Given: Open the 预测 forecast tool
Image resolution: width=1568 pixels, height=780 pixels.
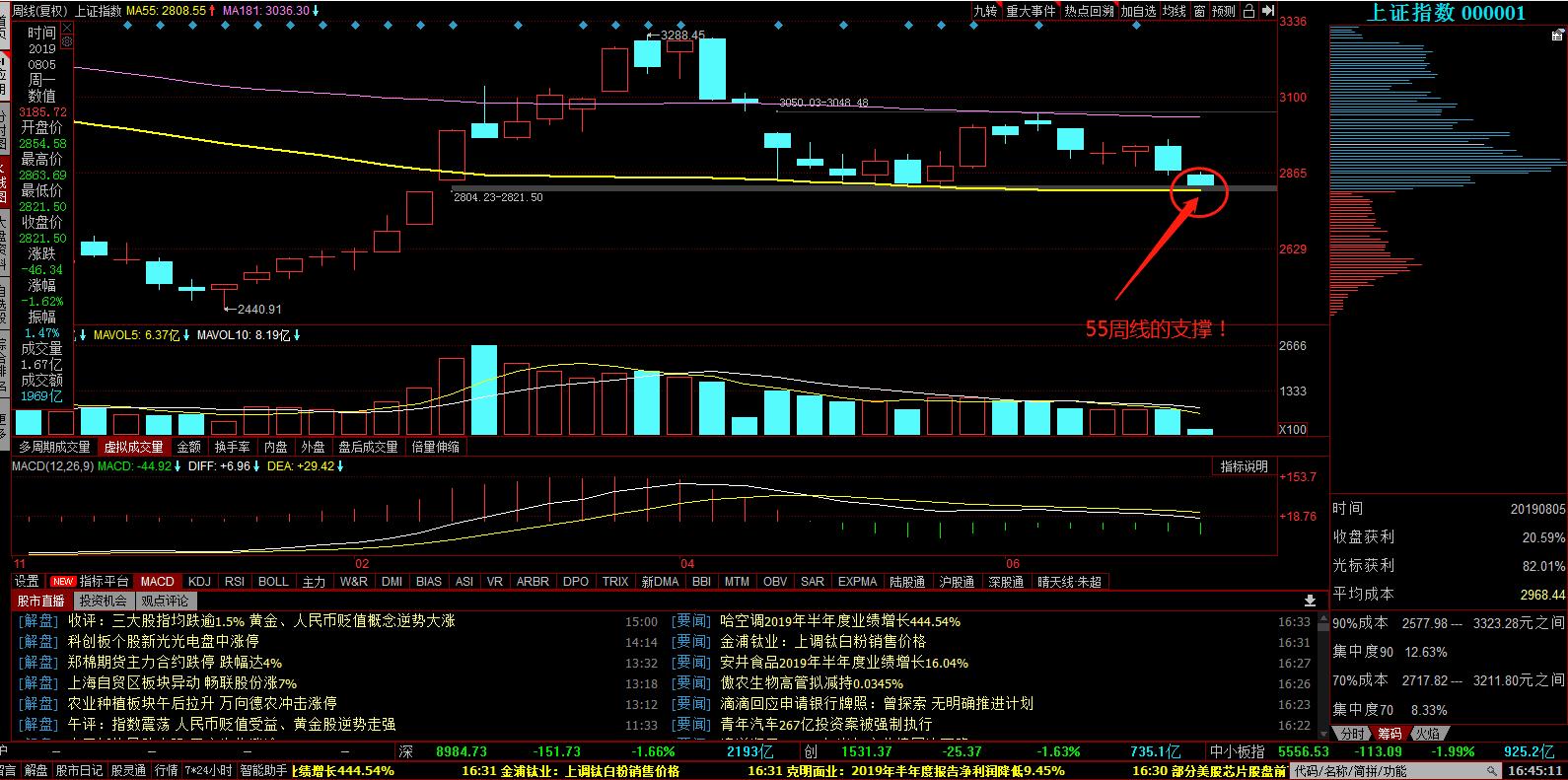Looking at the screenshot, I should click(1223, 11).
